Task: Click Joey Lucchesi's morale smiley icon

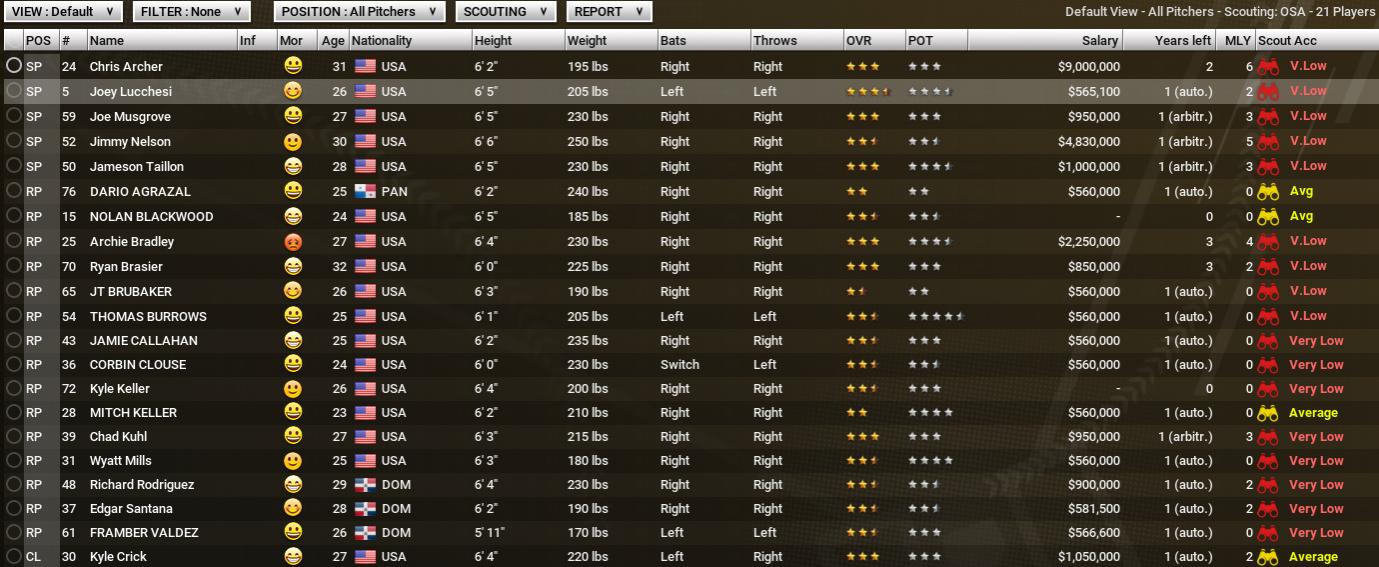Action: tap(293, 91)
